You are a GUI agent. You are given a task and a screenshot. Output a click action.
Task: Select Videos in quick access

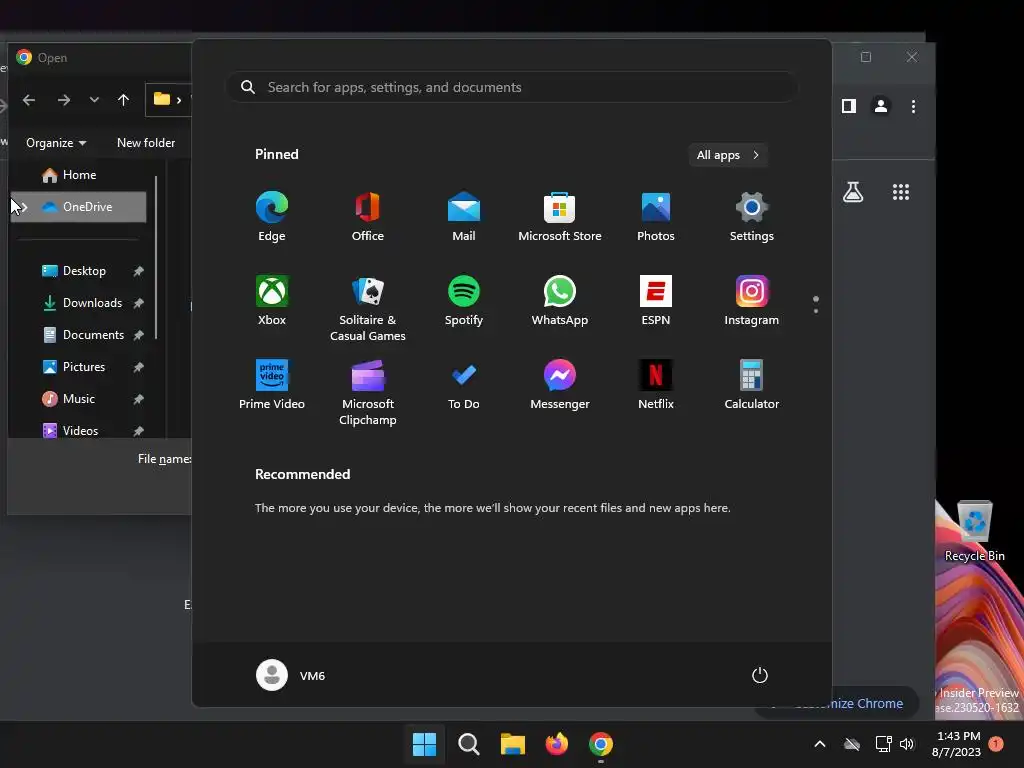pyautogui.click(x=78, y=430)
